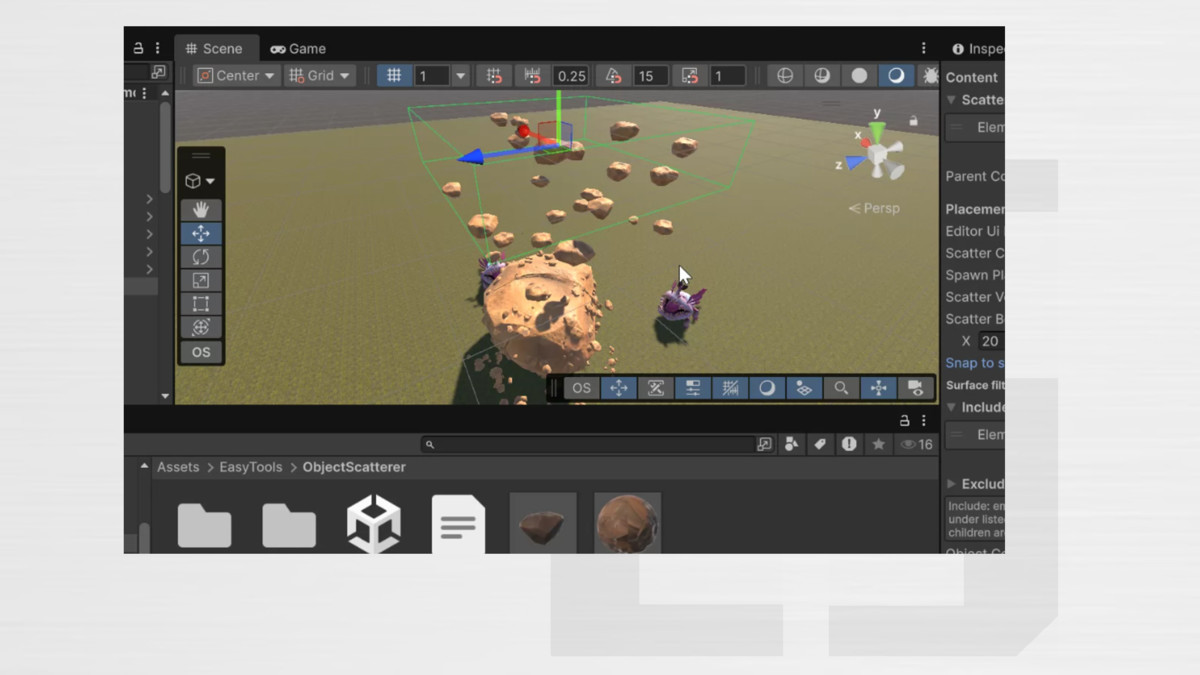This screenshot has height=675, width=1200.
Task: Select the rock mesh asset thumbnail
Action: pos(543,523)
